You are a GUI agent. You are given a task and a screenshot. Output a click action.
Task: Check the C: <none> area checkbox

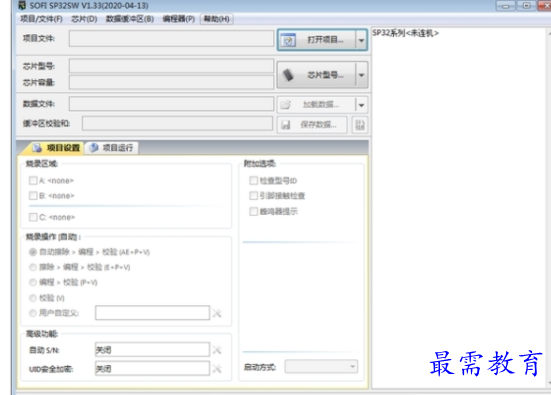[x=33, y=217]
